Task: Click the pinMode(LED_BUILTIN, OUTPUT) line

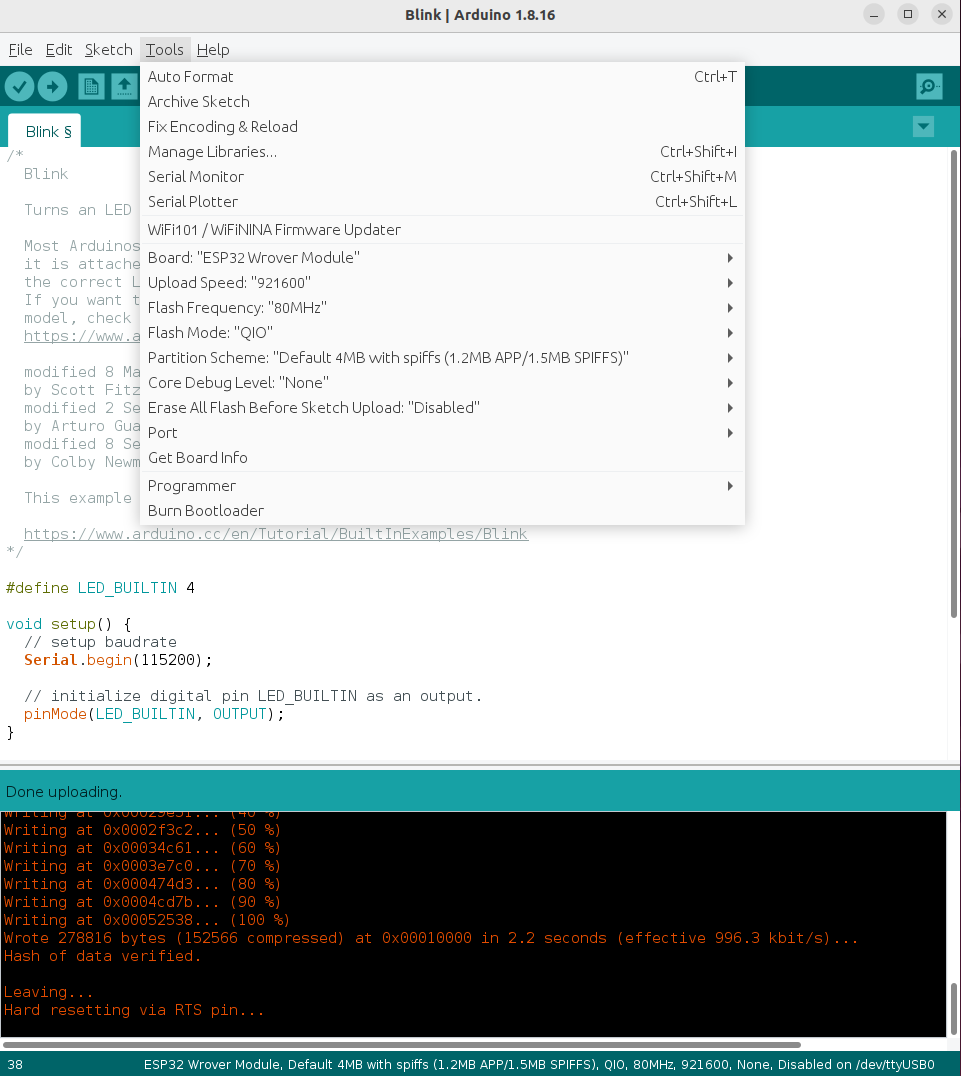Action: tap(154, 714)
